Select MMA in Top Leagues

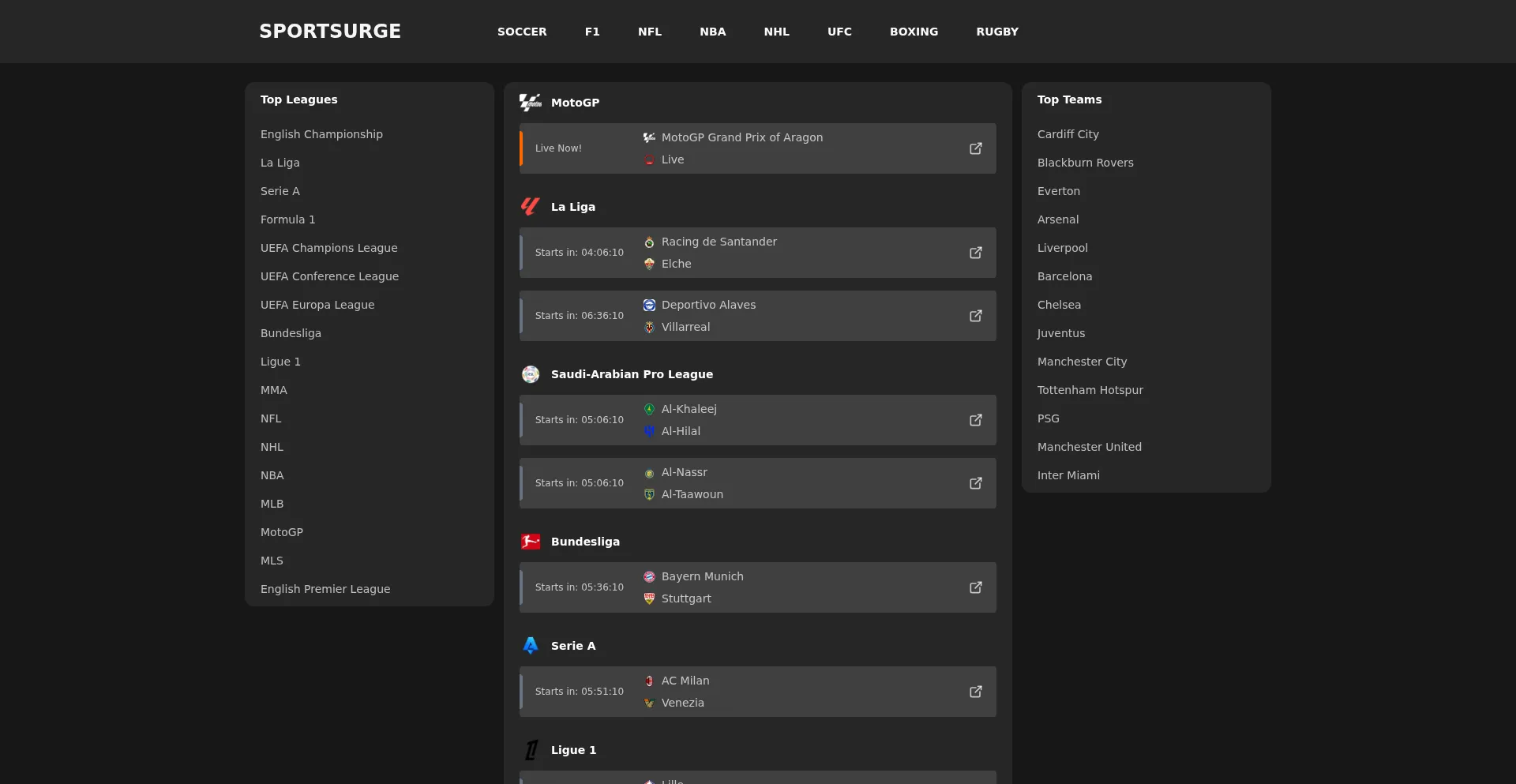point(274,390)
